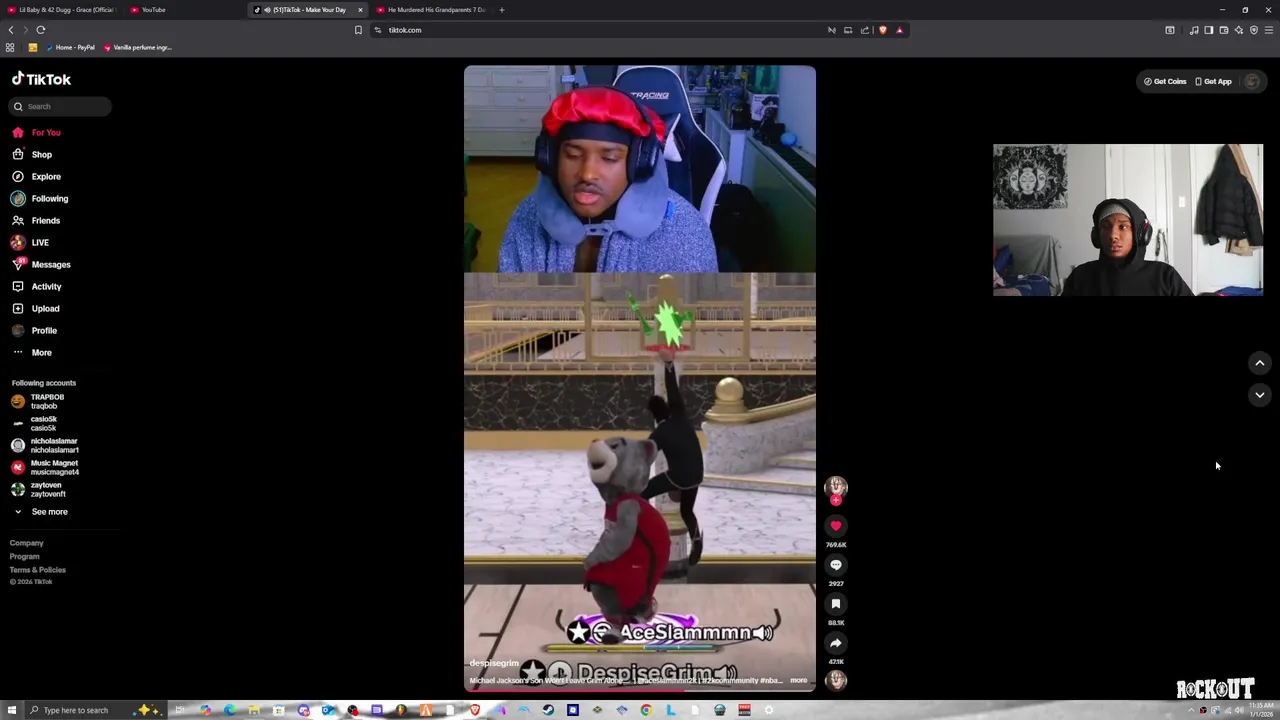This screenshot has width=1280, height=720.
Task: Open the Brave VPN icon
Action: [x=1254, y=30]
